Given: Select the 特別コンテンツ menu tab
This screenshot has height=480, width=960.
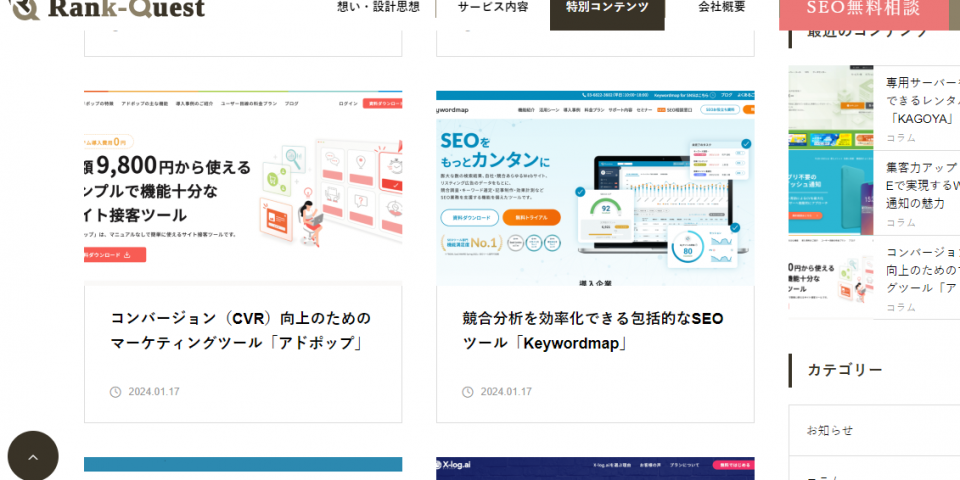Looking at the screenshot, I should [607, 13].
